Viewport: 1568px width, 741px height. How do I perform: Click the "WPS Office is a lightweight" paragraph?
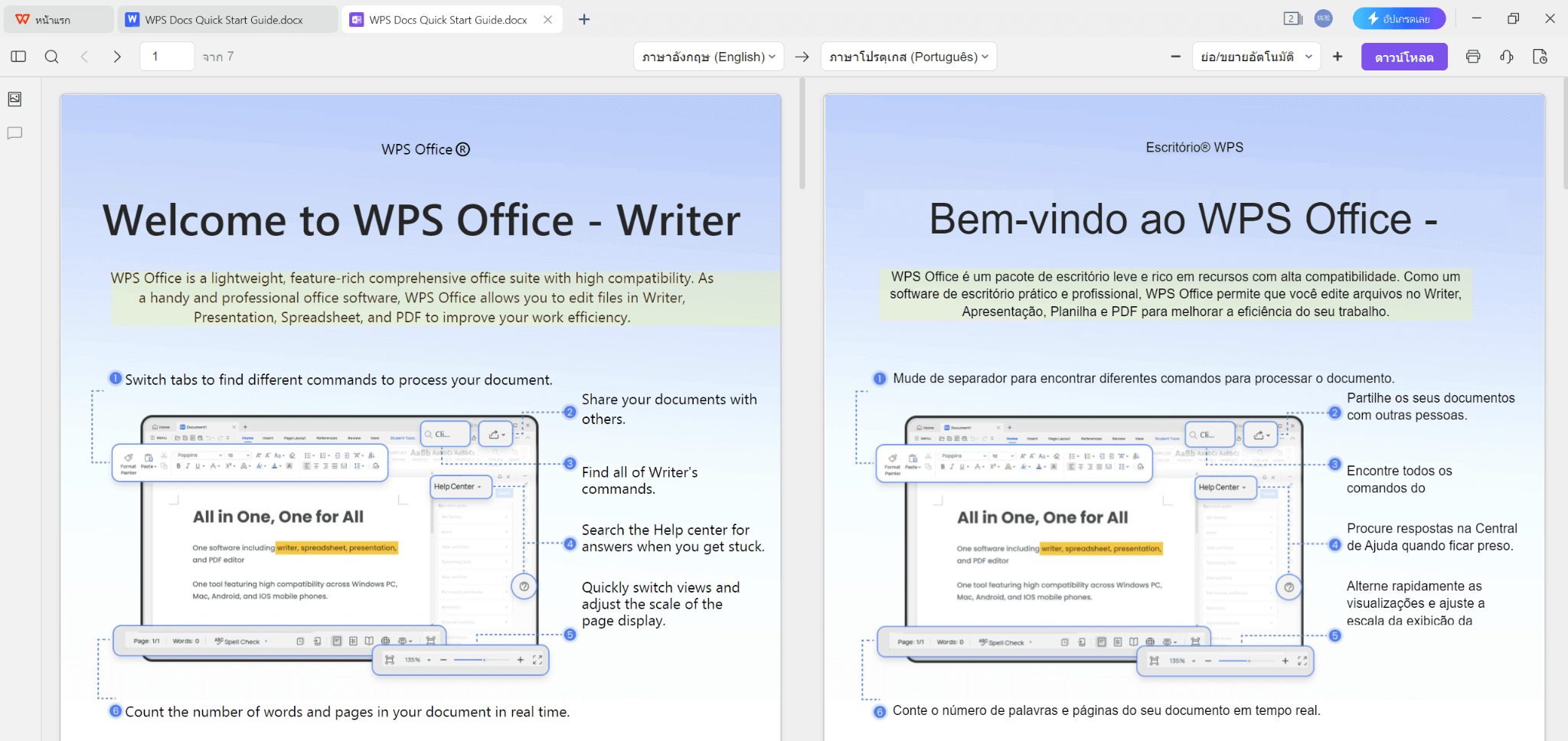(412, 298)
